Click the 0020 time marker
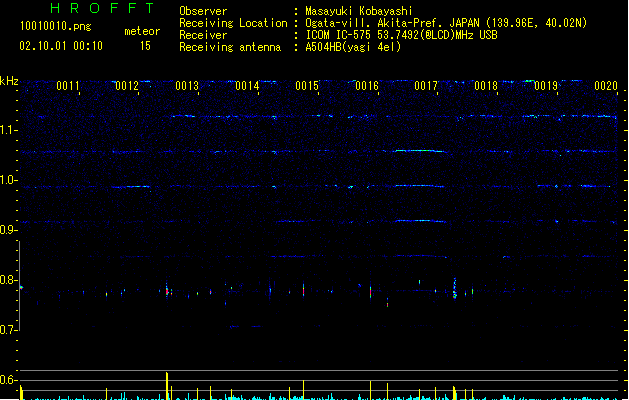The image size is (629, 400). tap(606, 87)
